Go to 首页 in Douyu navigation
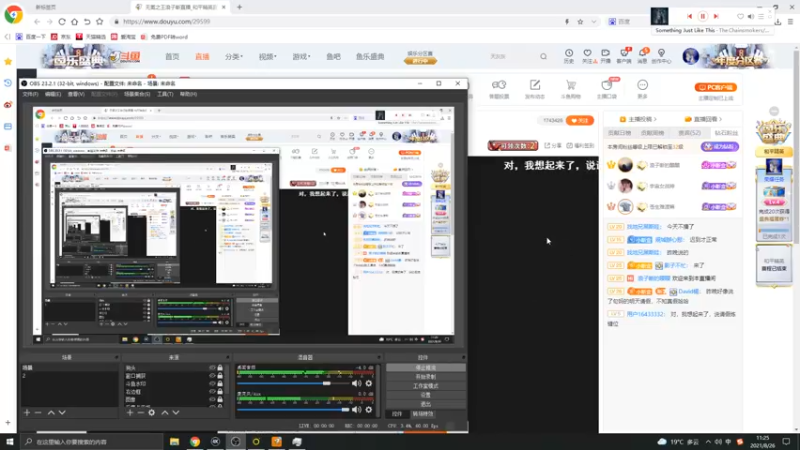 (x=172, y=57)
